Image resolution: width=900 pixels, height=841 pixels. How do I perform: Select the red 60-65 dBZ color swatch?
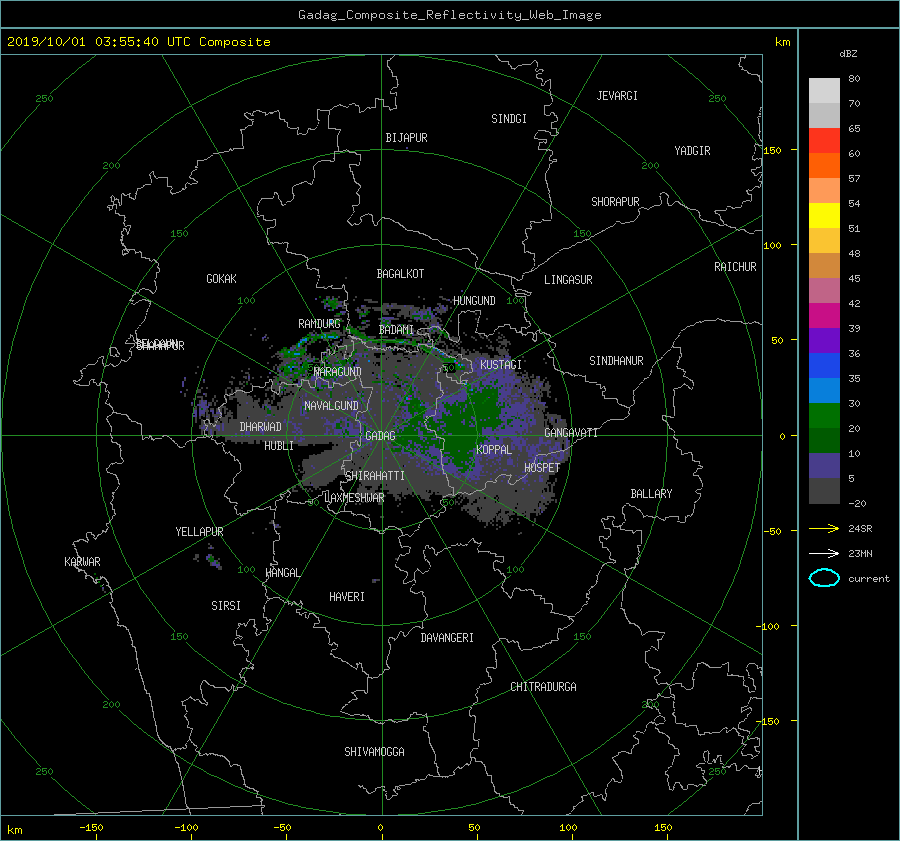coord(824,140)
